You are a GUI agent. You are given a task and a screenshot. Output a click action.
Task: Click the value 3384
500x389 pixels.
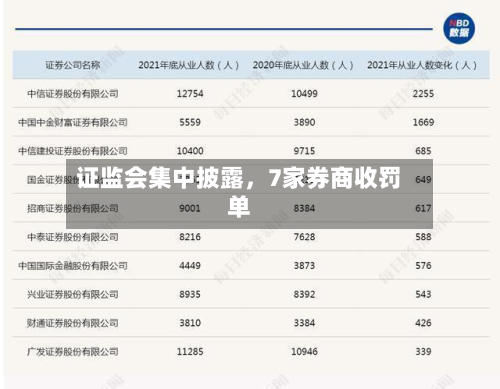pyautogui.click(x=304, y=323)
